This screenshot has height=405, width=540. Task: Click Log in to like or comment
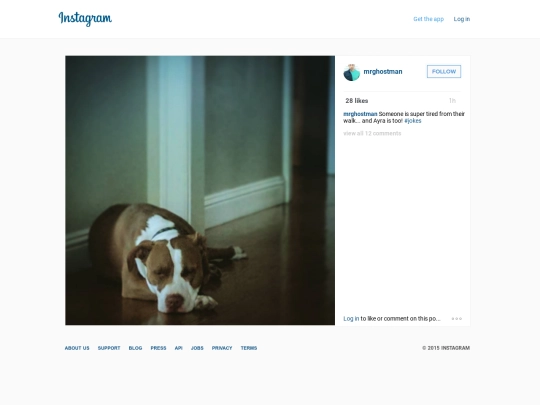tap(351, 319)
